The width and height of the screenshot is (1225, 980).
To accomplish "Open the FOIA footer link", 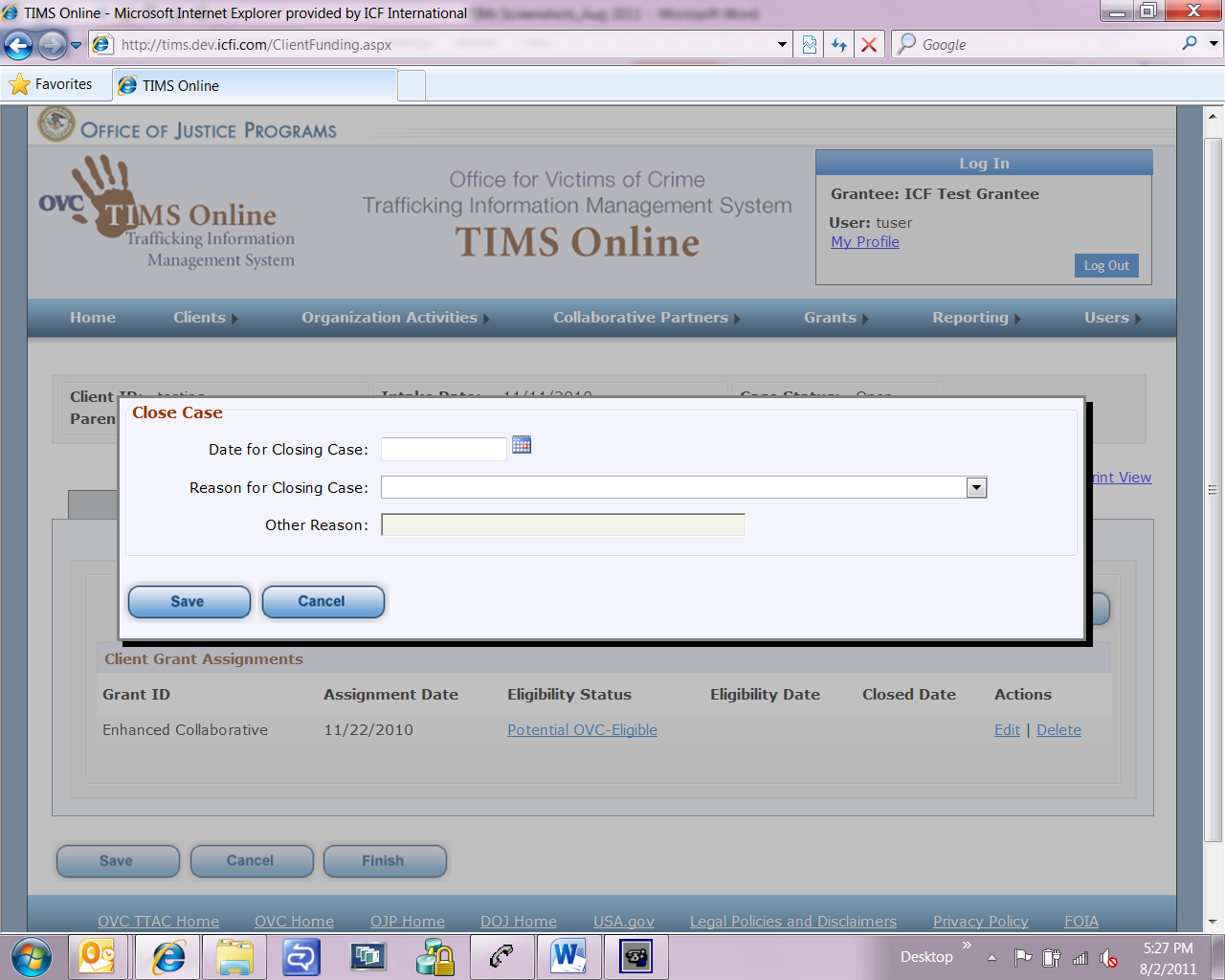I will [1081, 921].
